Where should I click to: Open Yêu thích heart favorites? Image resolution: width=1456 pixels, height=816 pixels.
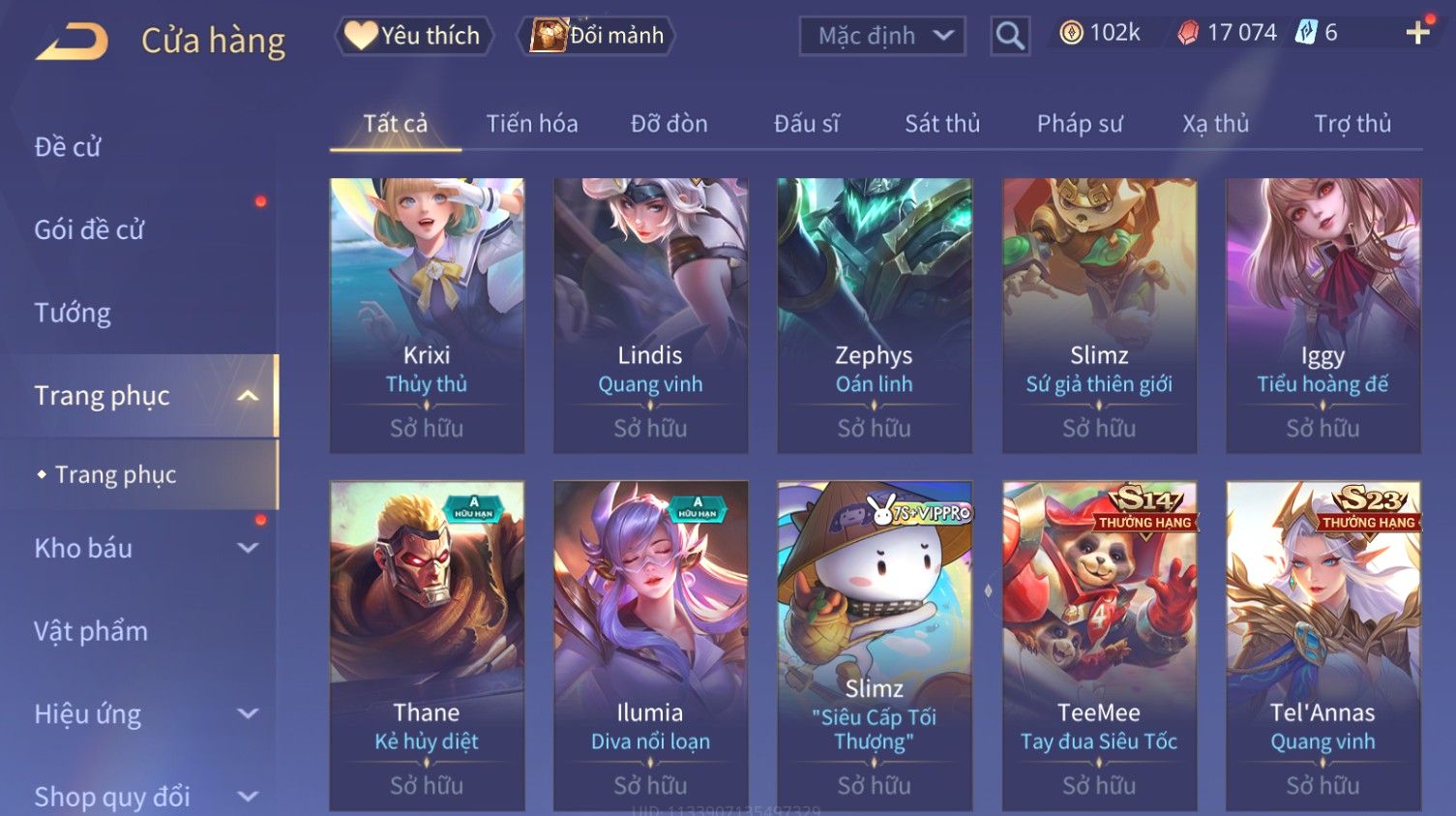[x=361, y=36]
